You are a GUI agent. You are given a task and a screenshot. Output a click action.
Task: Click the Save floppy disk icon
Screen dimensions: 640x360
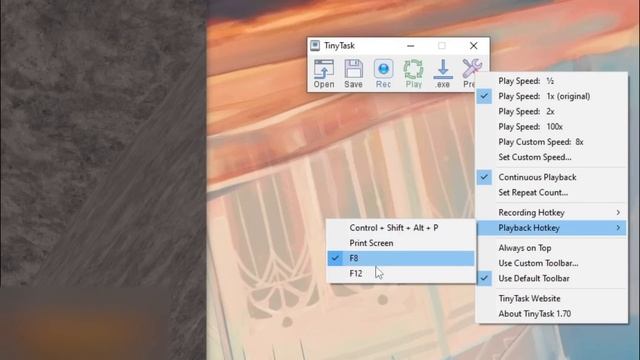click(353, 73)
